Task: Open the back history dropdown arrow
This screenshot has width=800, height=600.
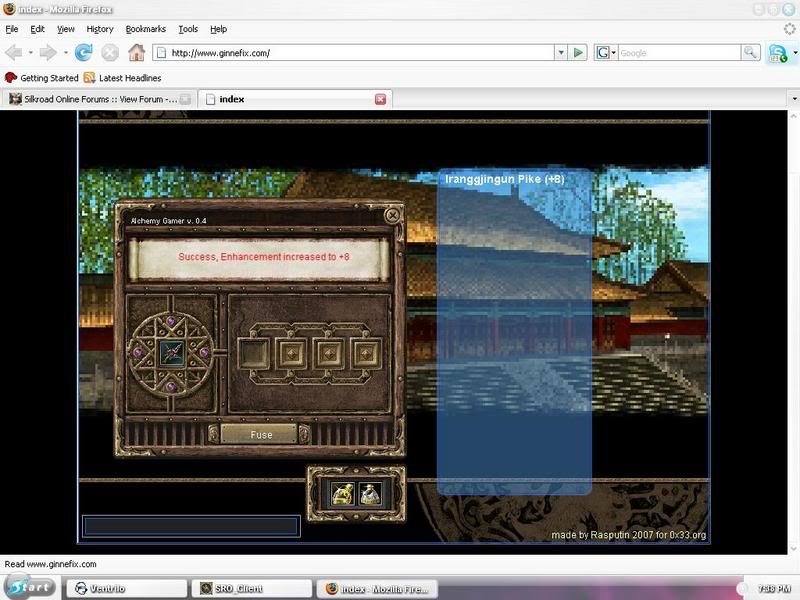Action: pyautogui.click(x=31, y=52)
